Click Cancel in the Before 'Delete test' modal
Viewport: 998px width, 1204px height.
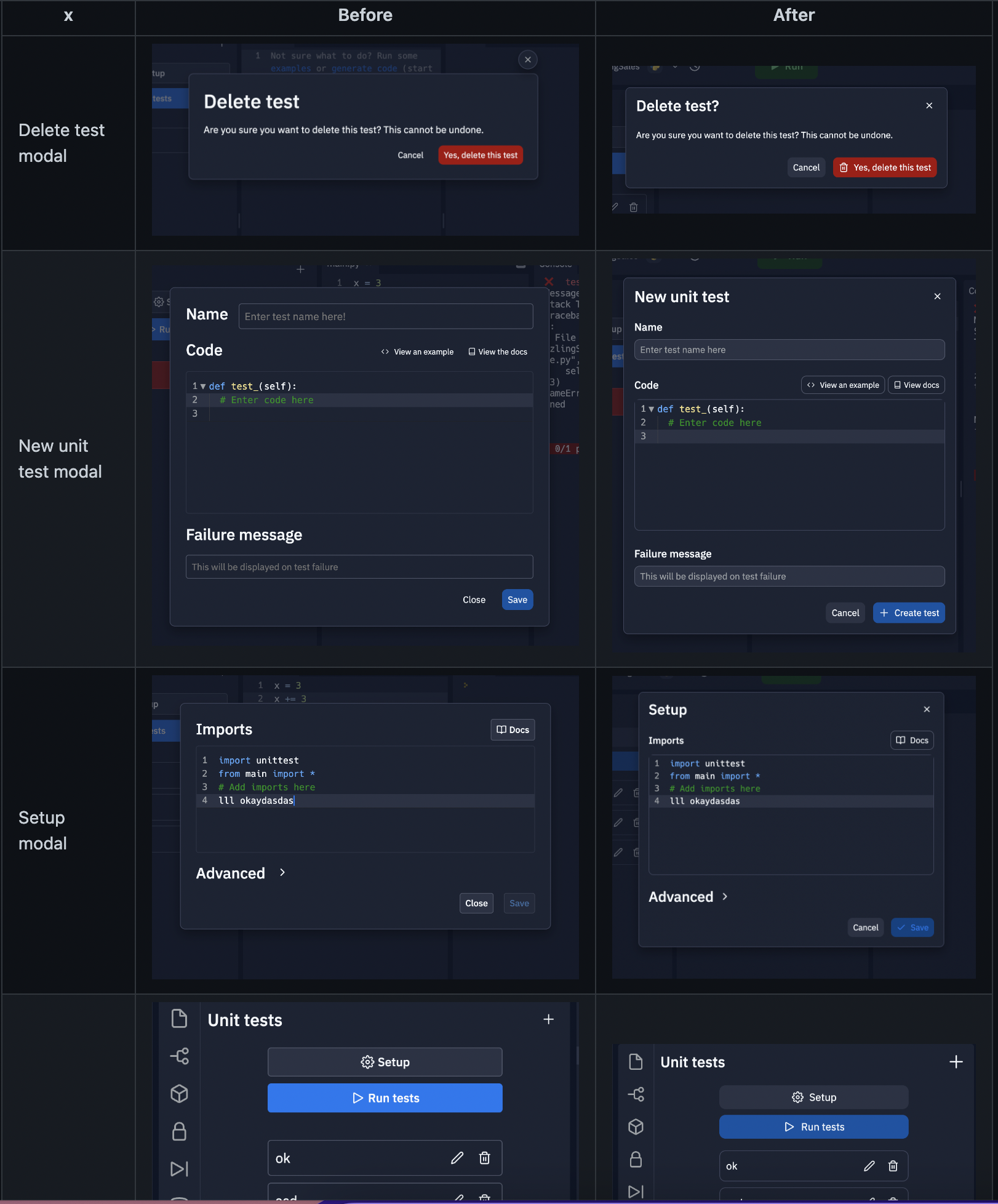[410, 155]
